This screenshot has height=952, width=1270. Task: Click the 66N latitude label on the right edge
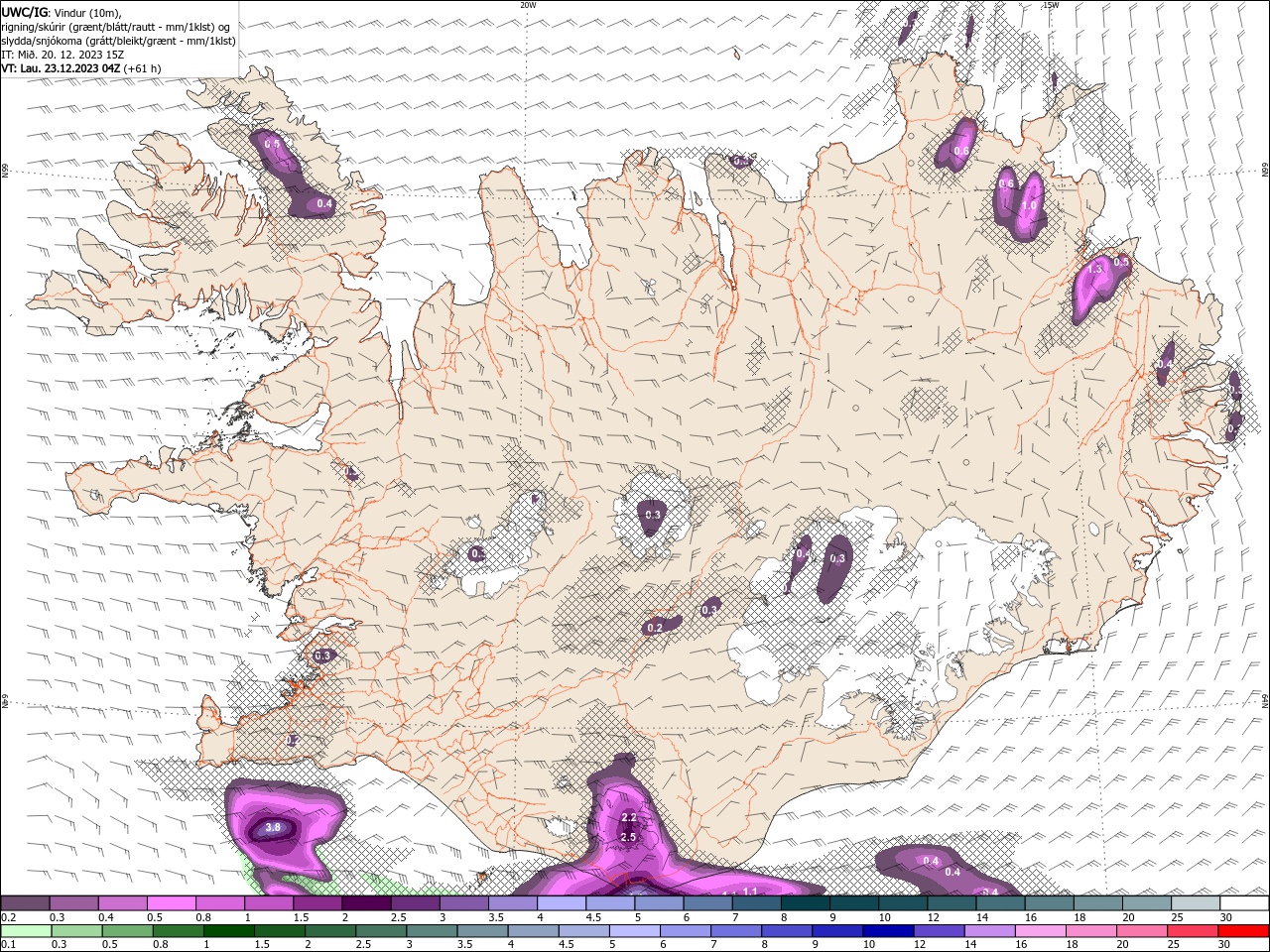click(1265, 170)
